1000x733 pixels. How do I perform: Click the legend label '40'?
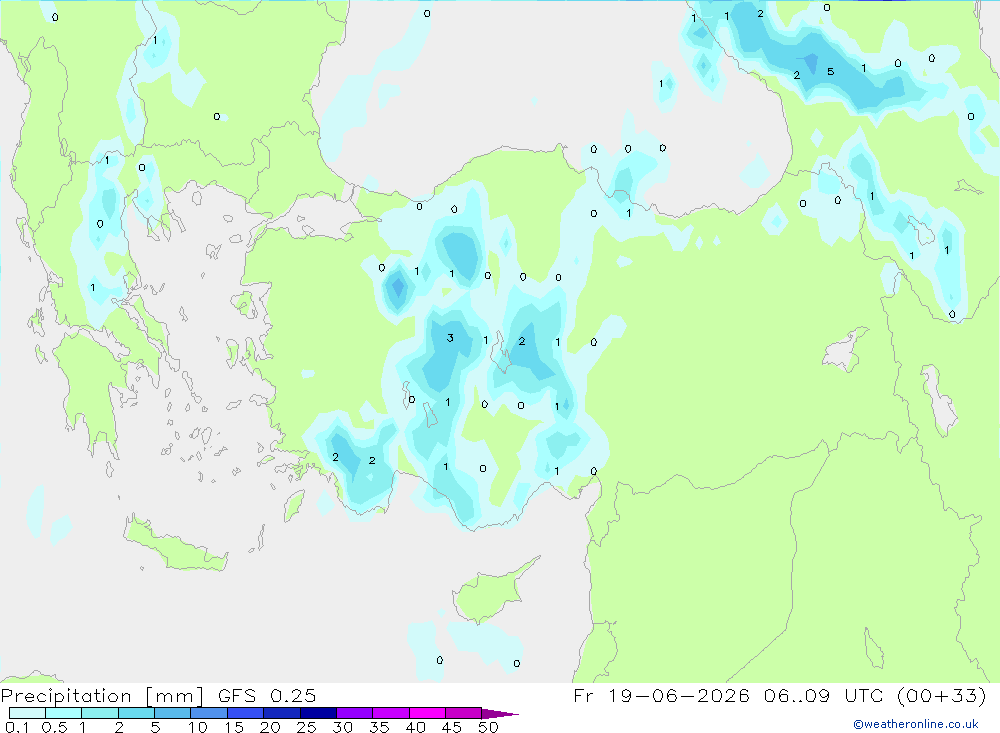click(415, 727)
